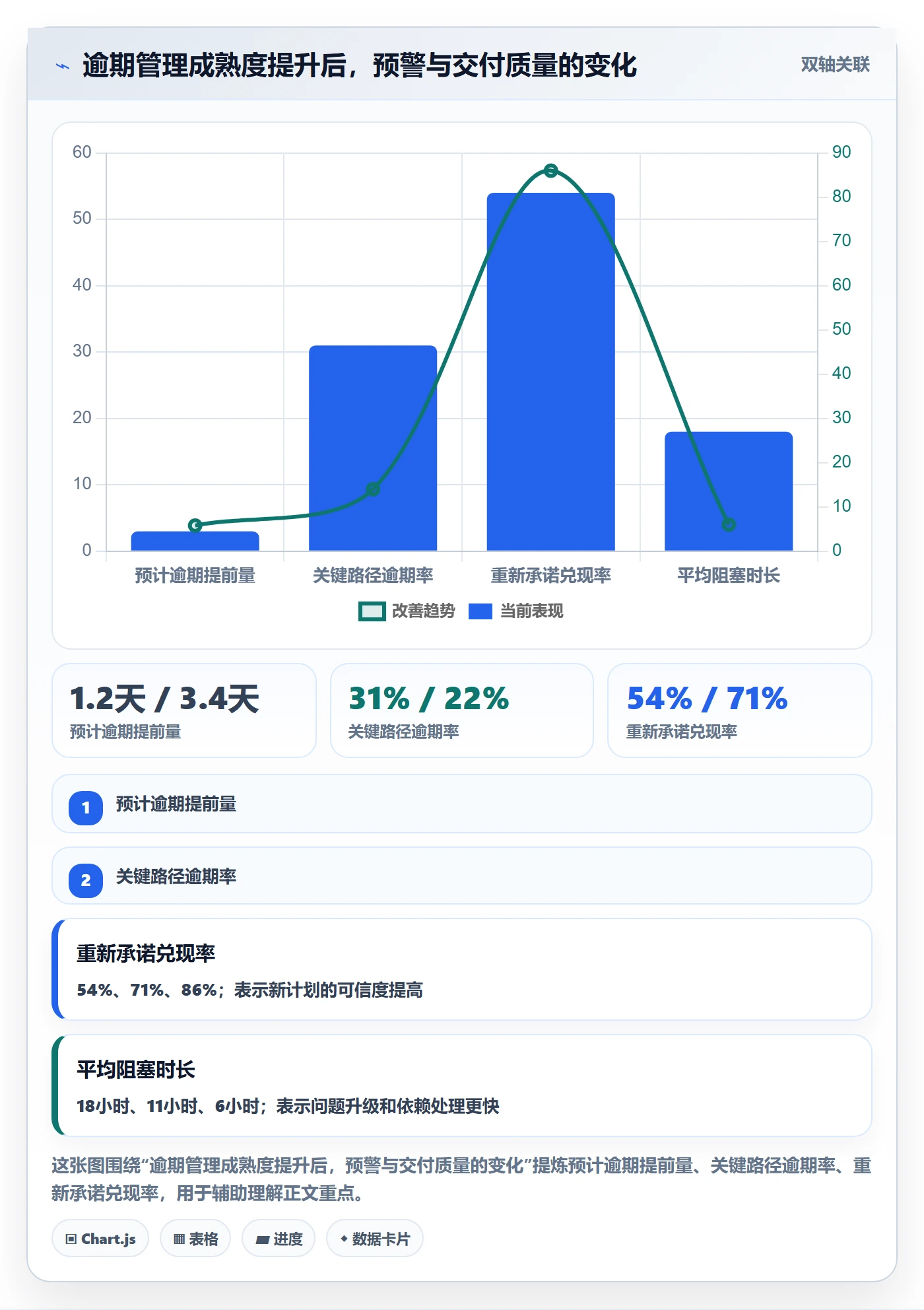Select the tallest 重新承诺兑现率 bar

point(551,372)
